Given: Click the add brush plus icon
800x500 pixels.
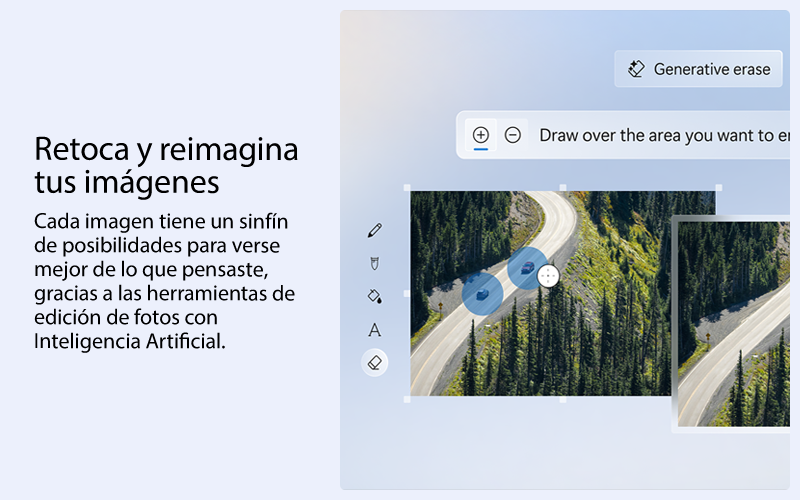Looking at the screenshot, I should [481, 135].
